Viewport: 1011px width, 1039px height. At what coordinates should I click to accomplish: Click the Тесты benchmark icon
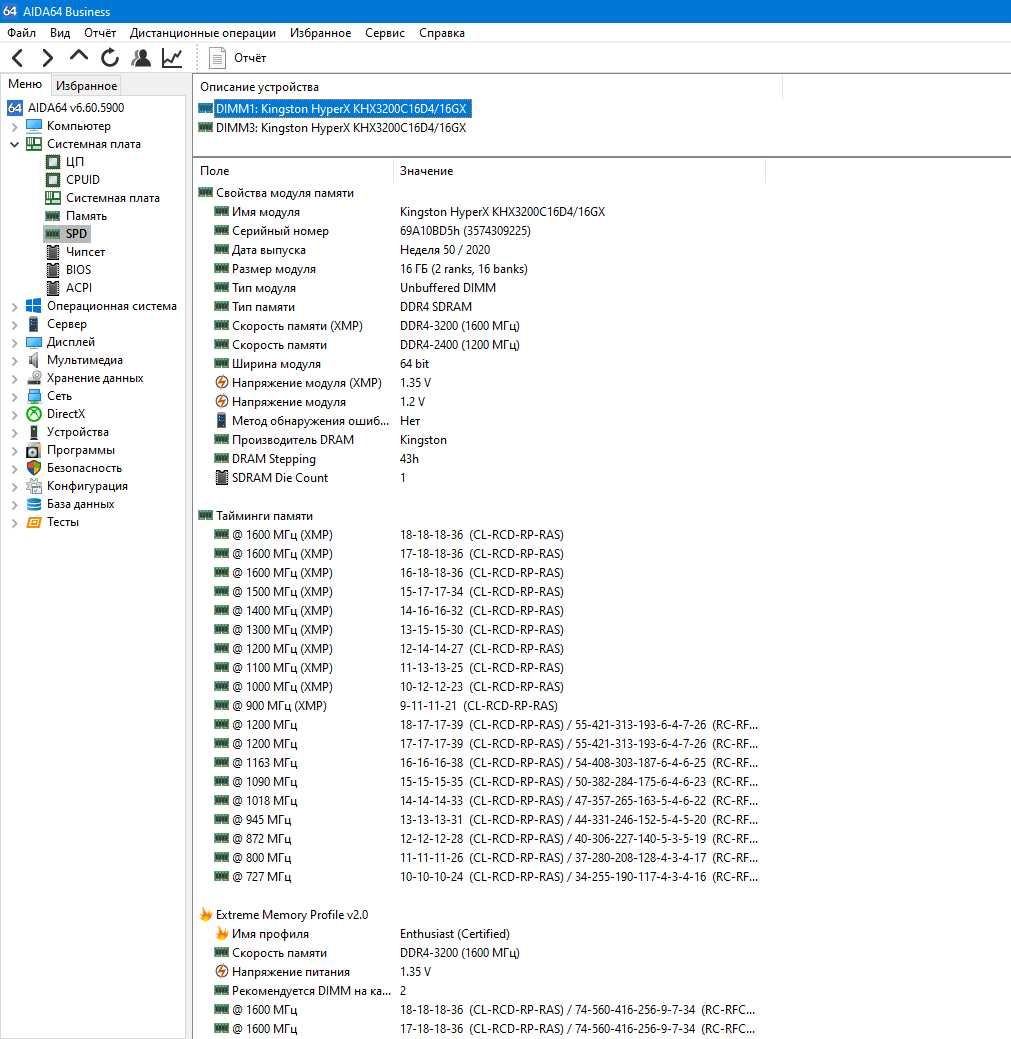[34, 522]
